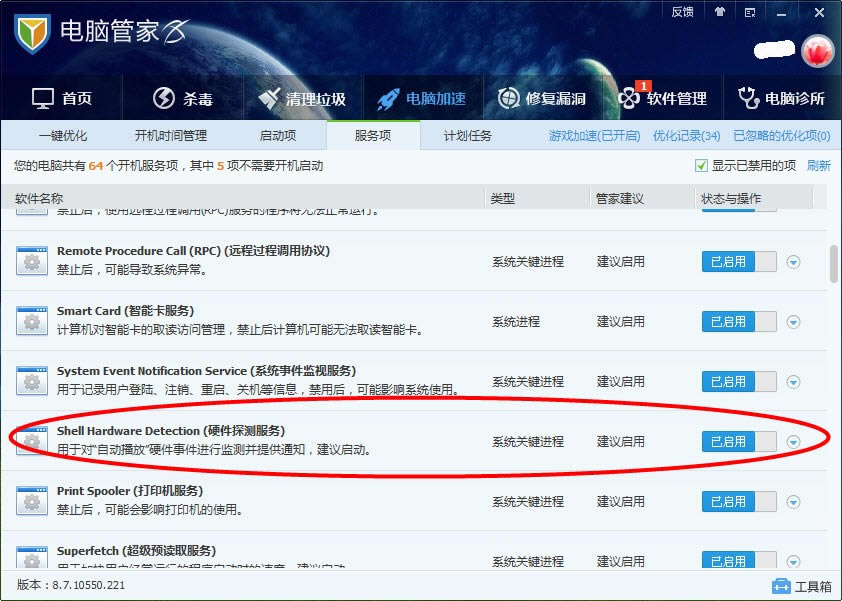Select Superfetch (超级预读取服务) name
Image resolution: width=842 pixels, height=601 pixels.
click(136, 551)
